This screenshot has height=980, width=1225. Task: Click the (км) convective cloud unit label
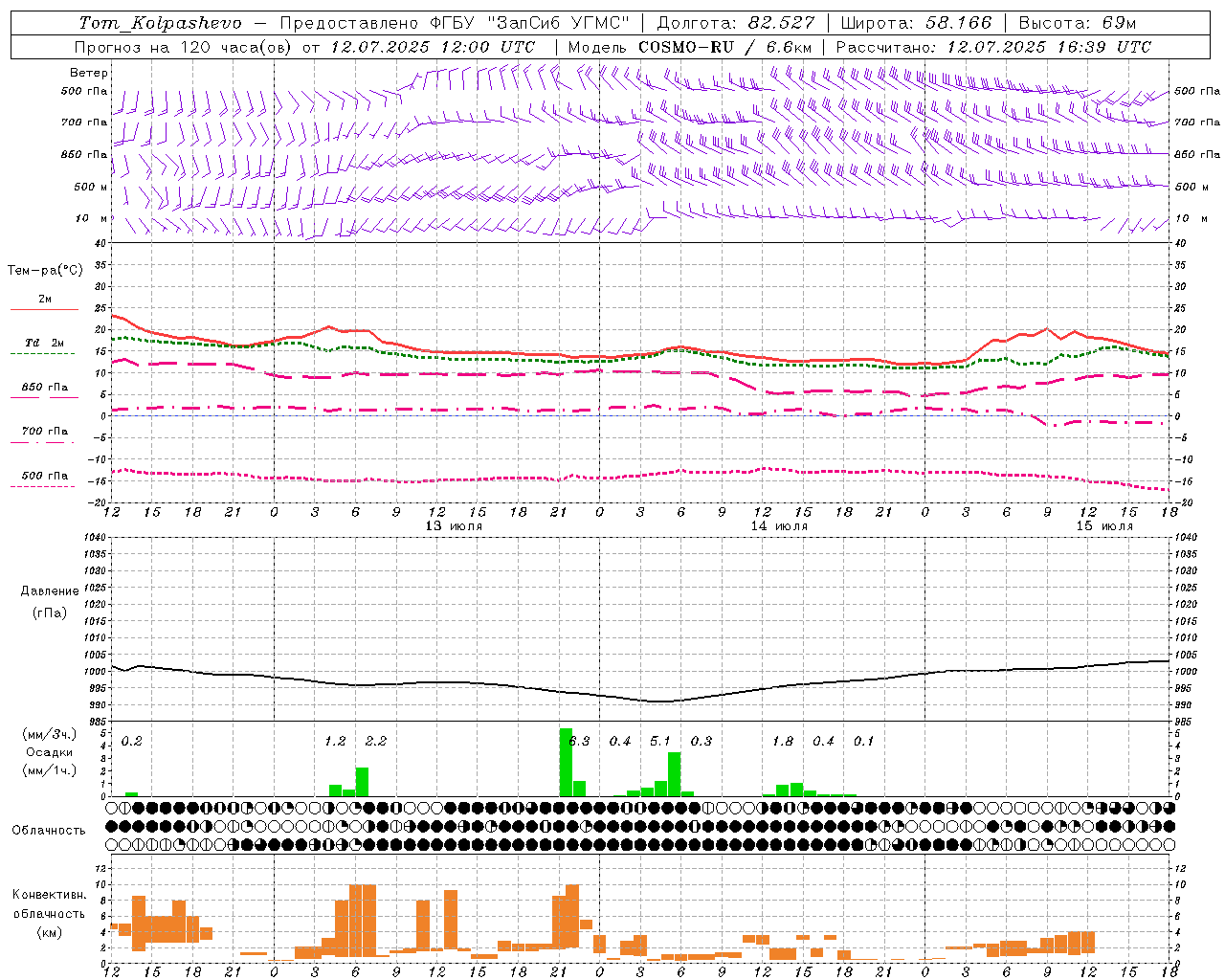(49, 932)
